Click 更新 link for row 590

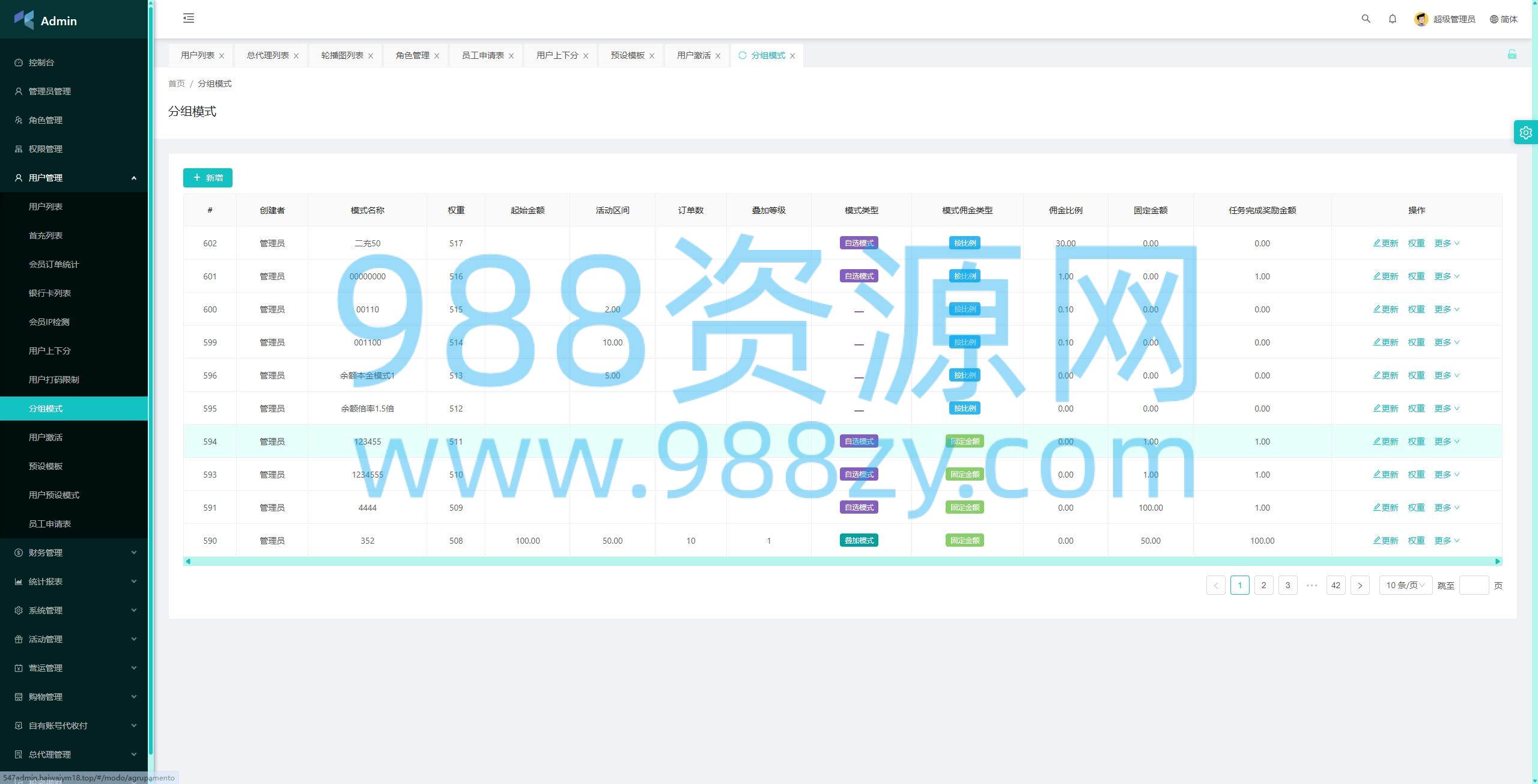tap(1385, 541)
